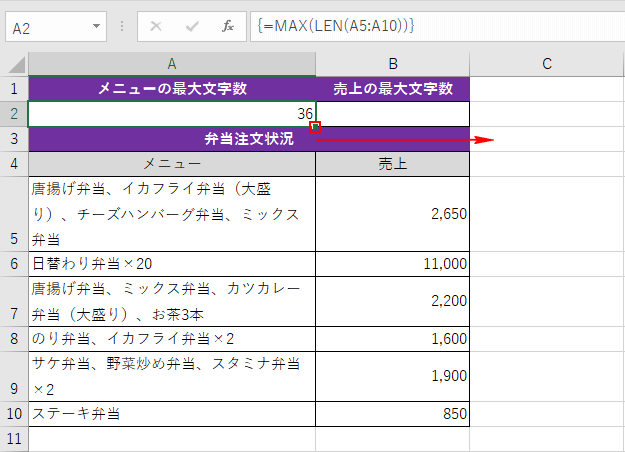Select row 8 header
The image size is (625, 452).
click(14, 339)
